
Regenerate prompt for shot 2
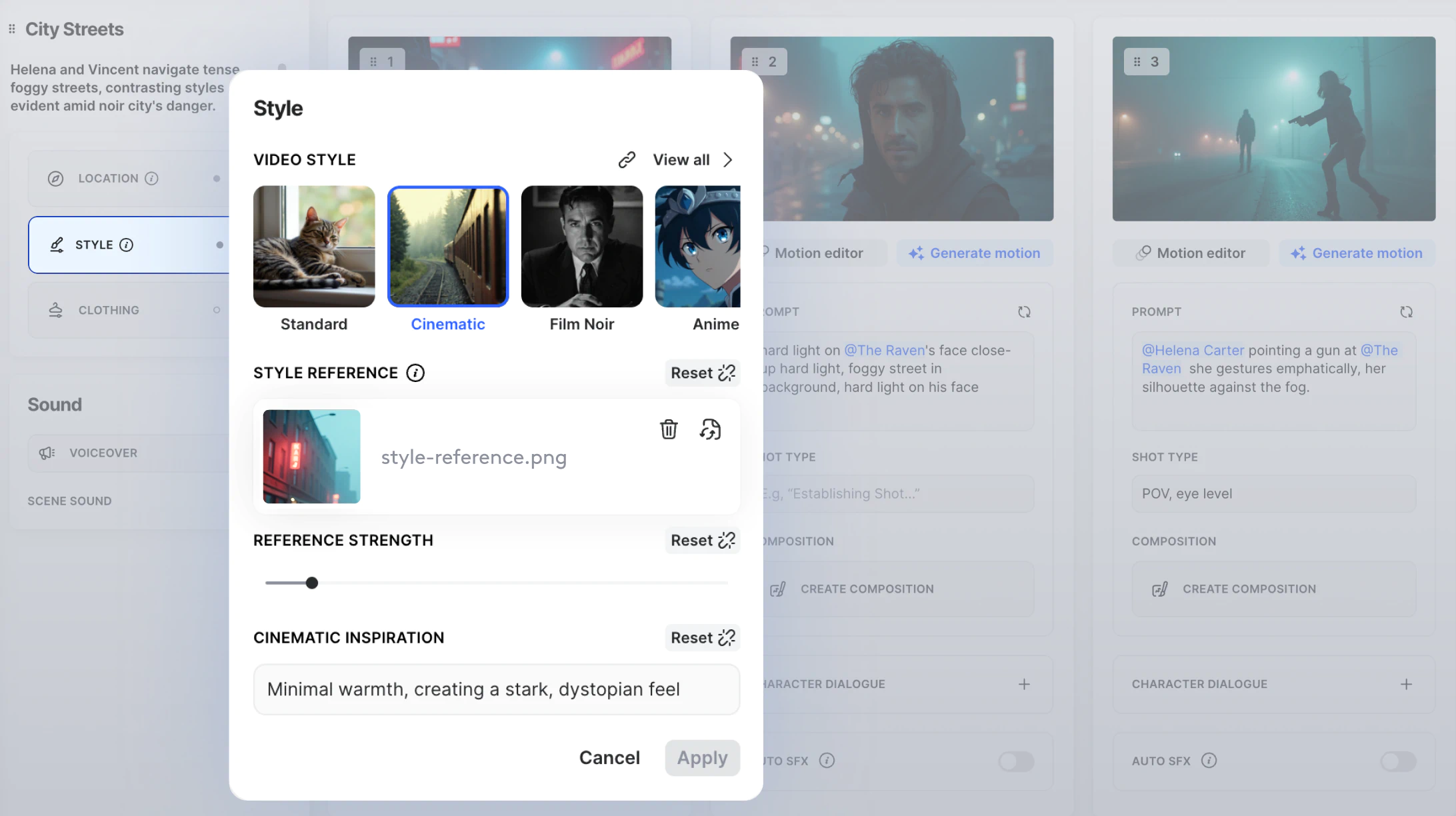click(1024, 312)
